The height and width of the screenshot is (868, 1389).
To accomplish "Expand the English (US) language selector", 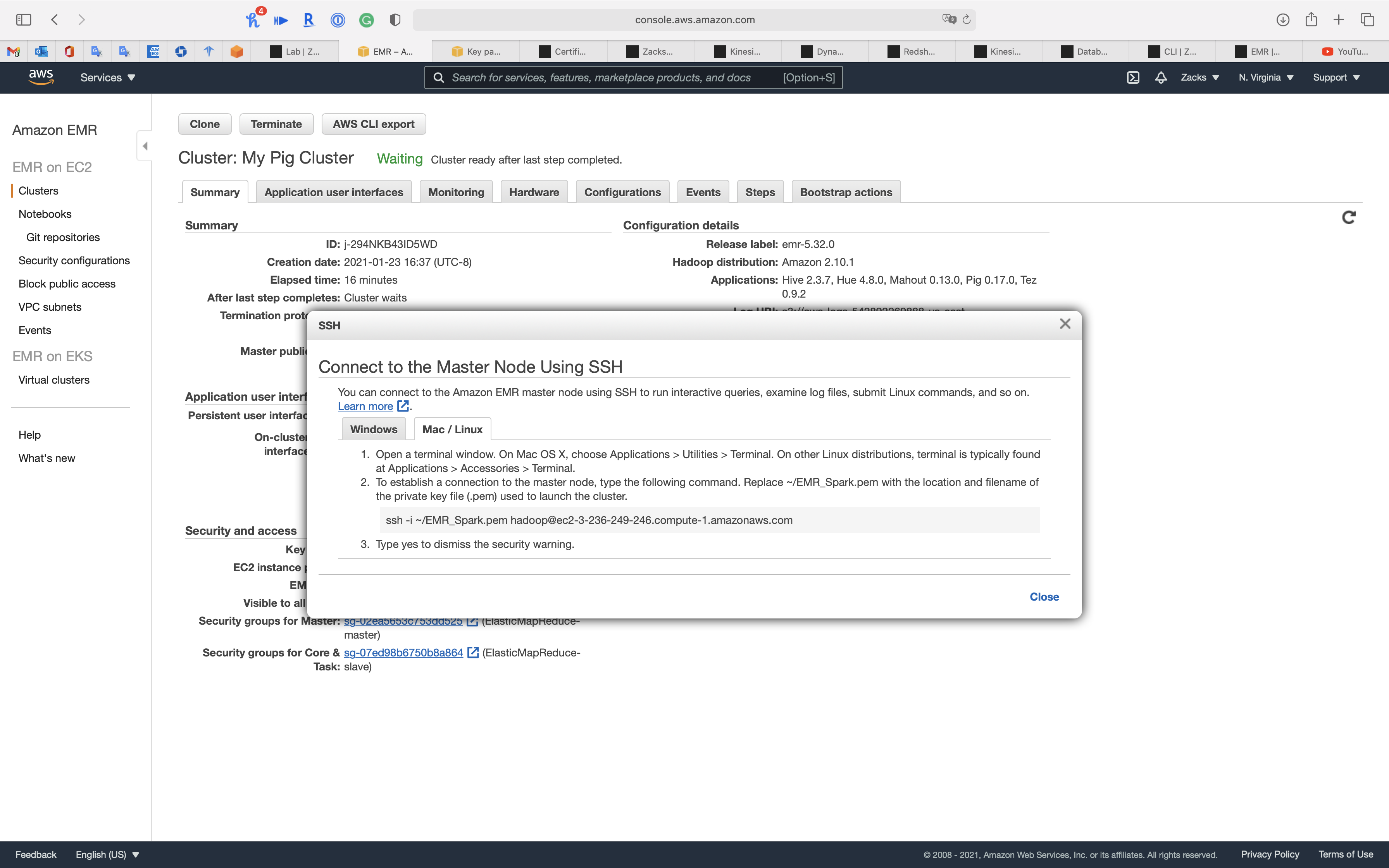I will 107,854.
